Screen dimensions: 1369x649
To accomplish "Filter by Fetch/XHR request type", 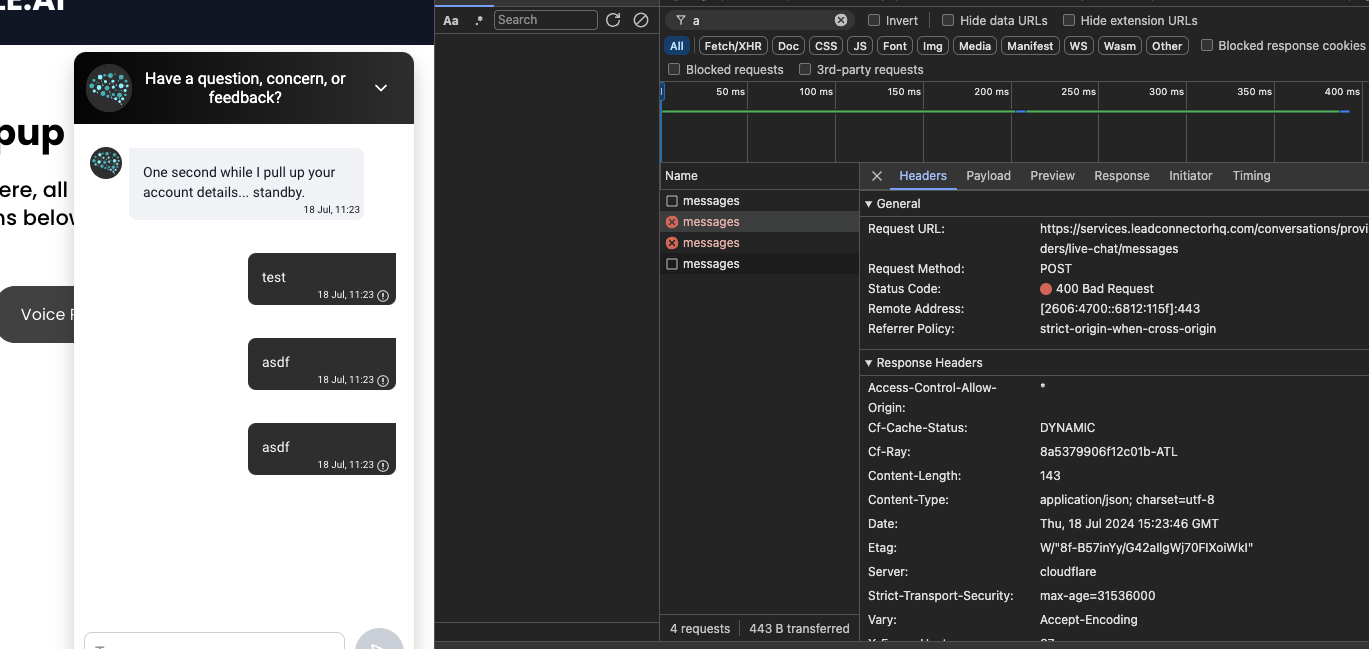I will [x=732, y=46].
